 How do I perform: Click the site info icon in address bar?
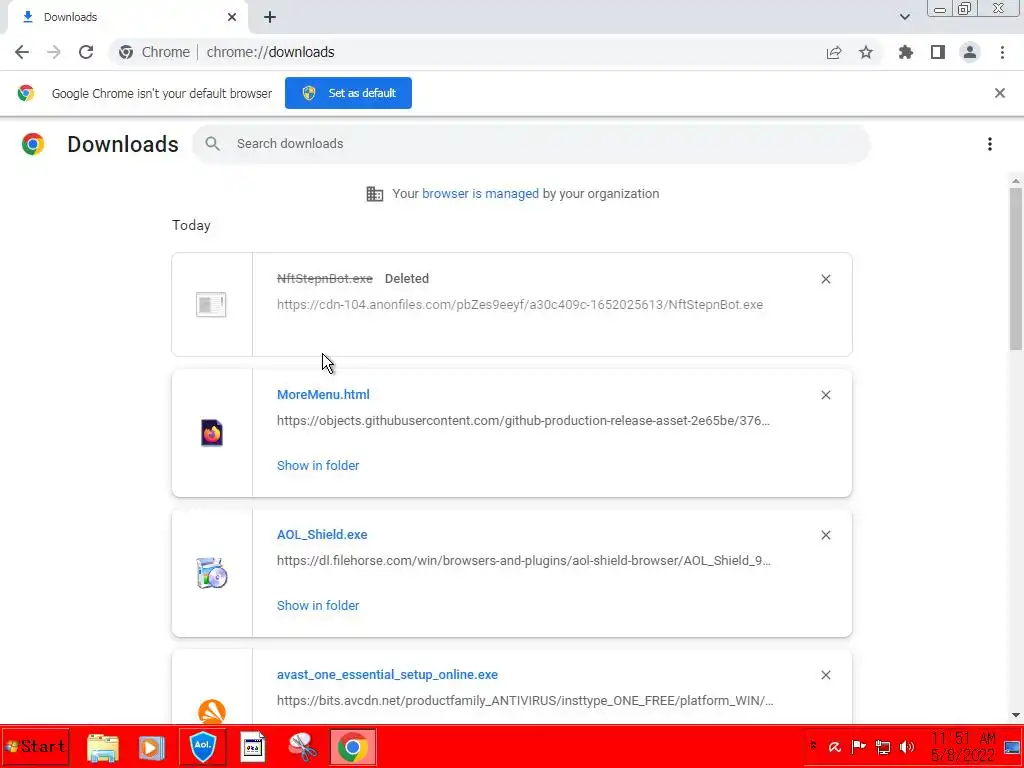126,52
